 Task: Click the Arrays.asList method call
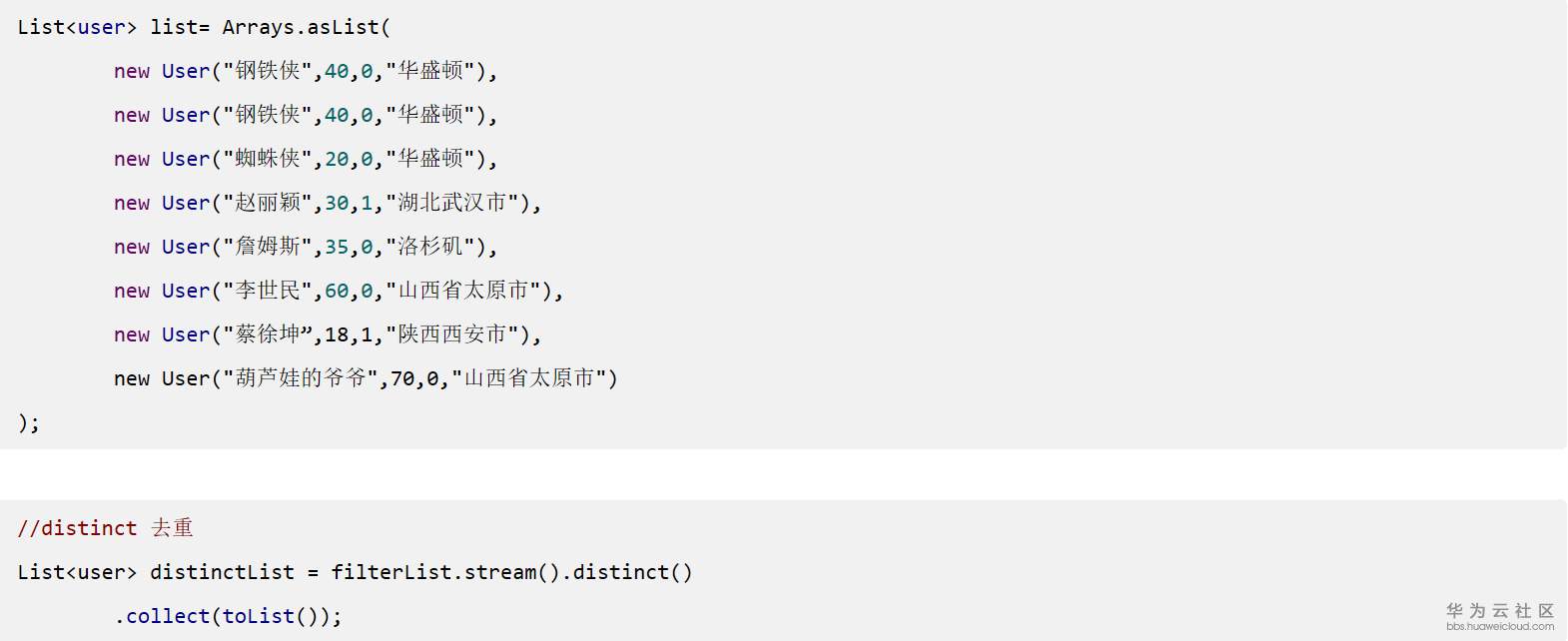coord(300,27)
